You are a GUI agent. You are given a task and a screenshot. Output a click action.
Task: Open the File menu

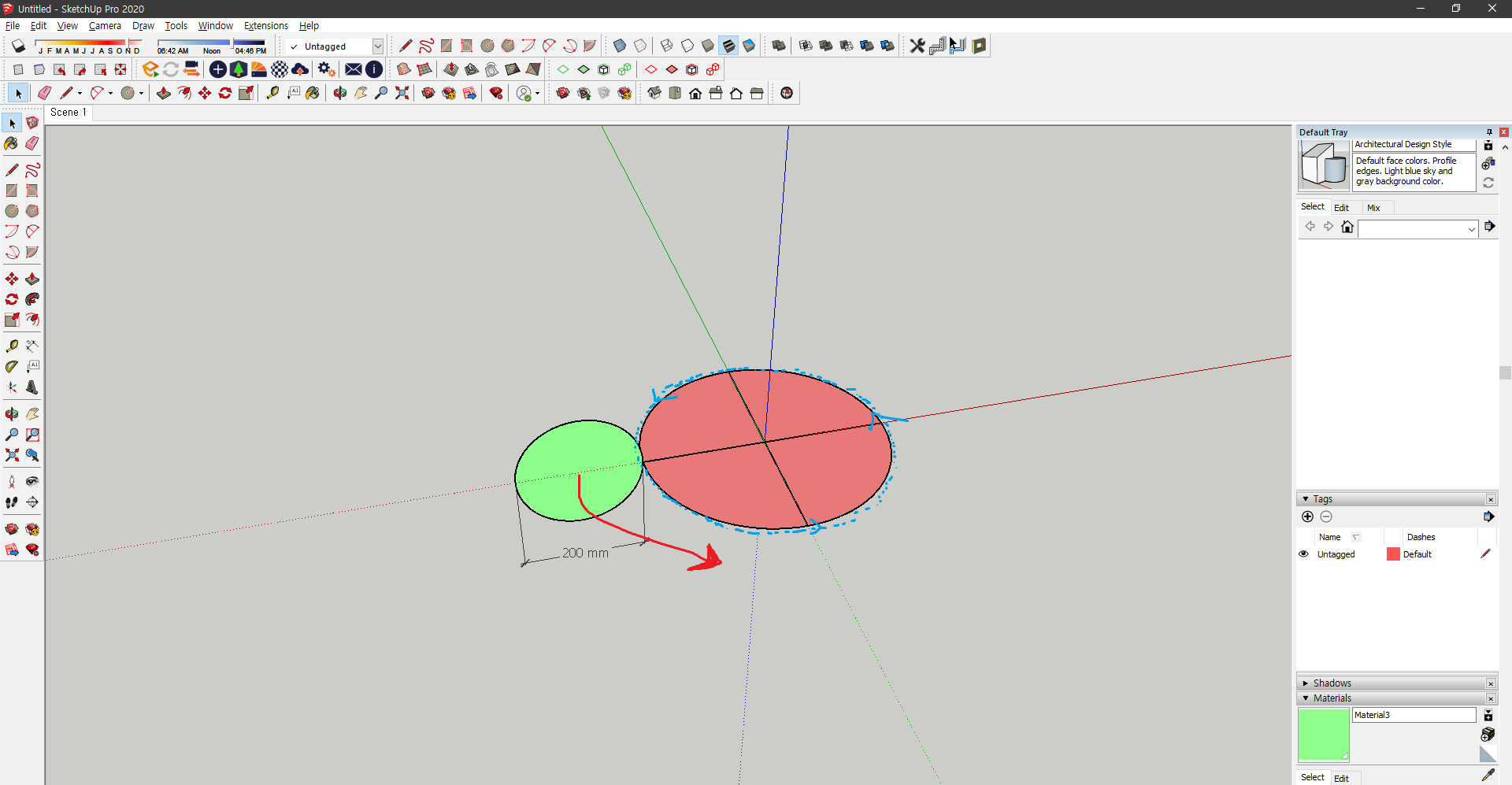pos(13,26)
